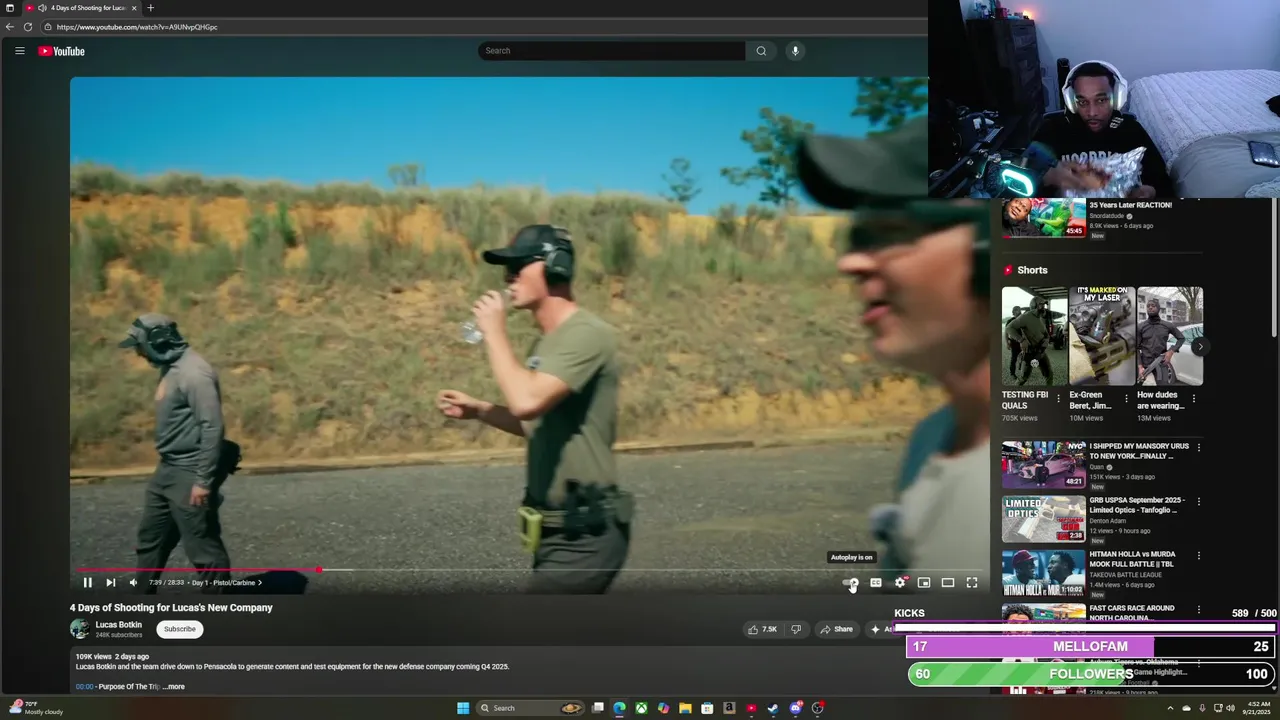Viewport: 1280px width, 720px height.
Task: Toggle the Autoplay switch off
Action: pos(850,583)
